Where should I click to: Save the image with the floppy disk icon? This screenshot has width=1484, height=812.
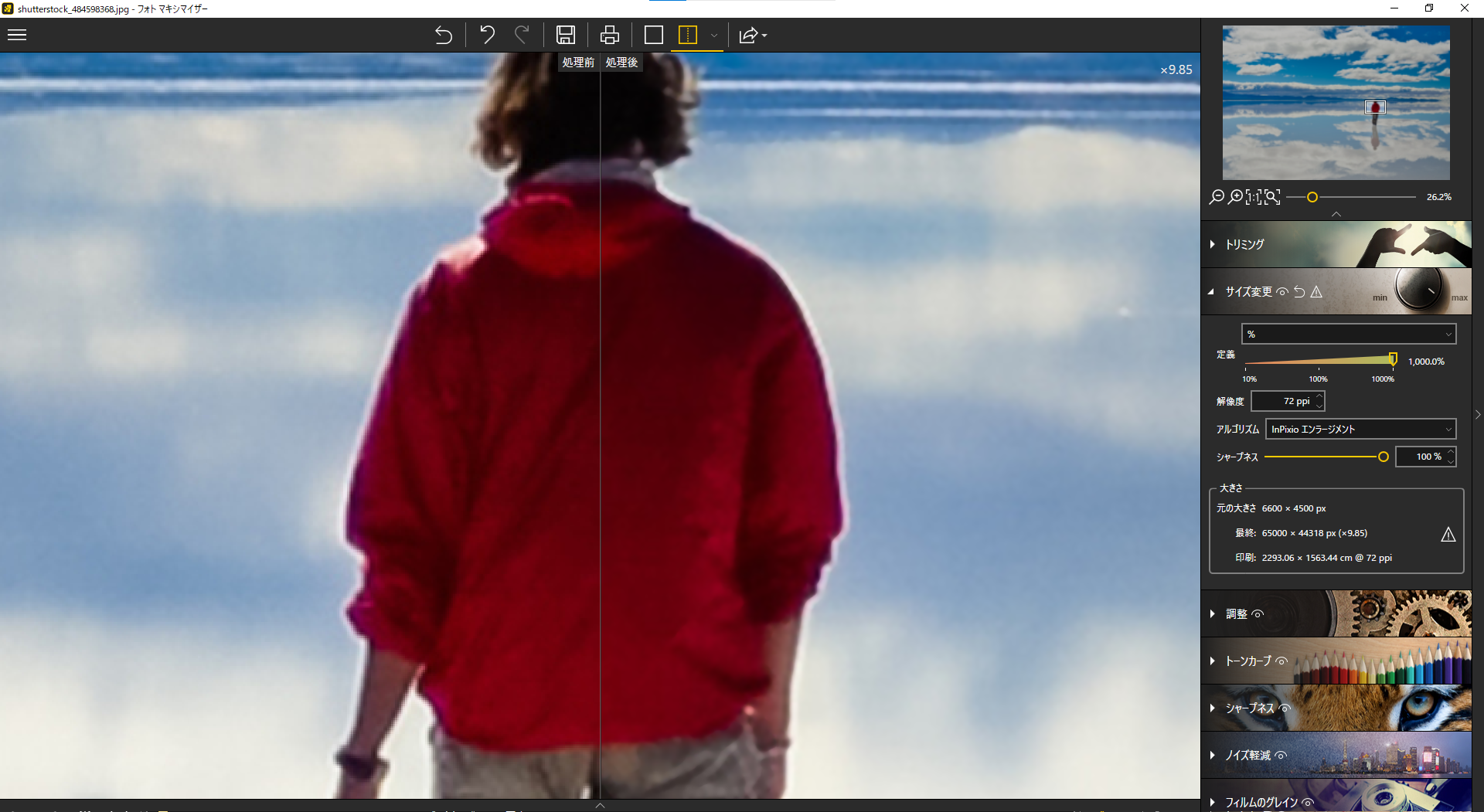566,35
